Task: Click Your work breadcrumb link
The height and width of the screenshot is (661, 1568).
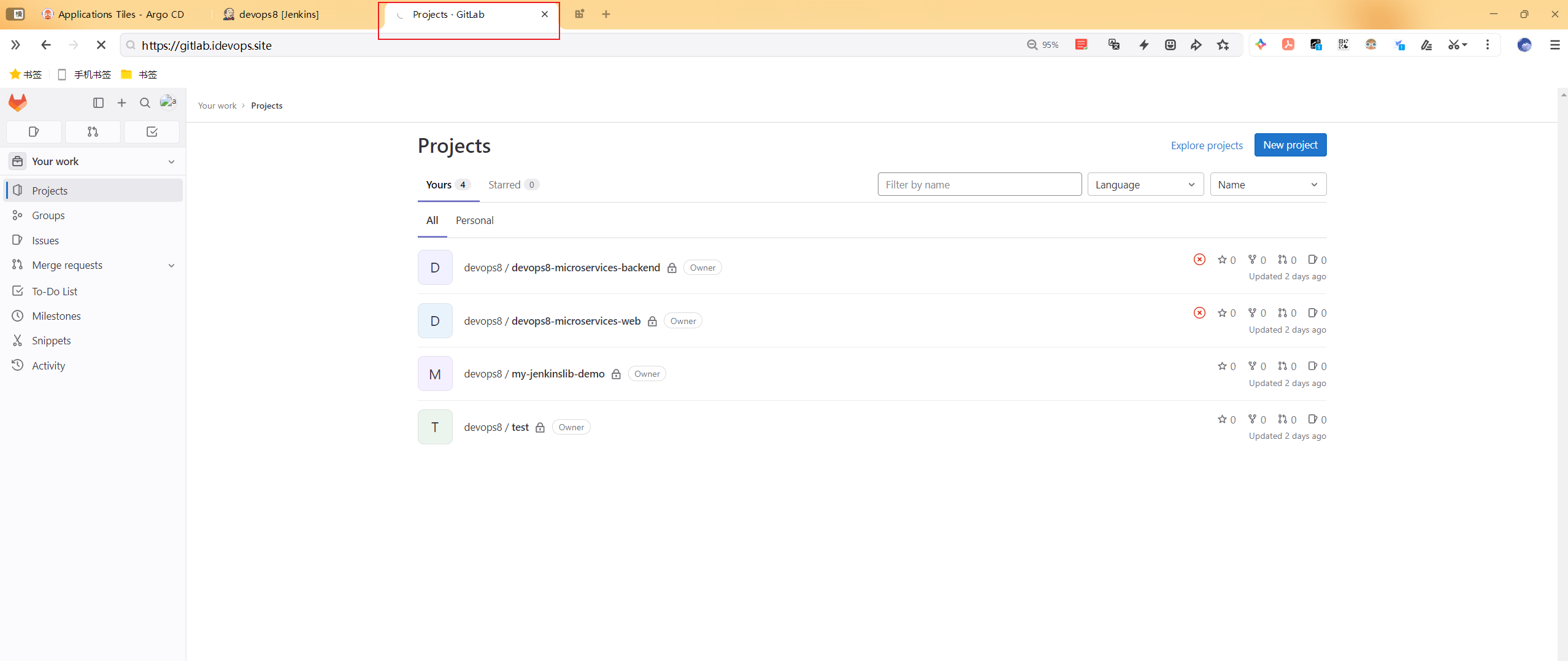Action: coord(217,106)
